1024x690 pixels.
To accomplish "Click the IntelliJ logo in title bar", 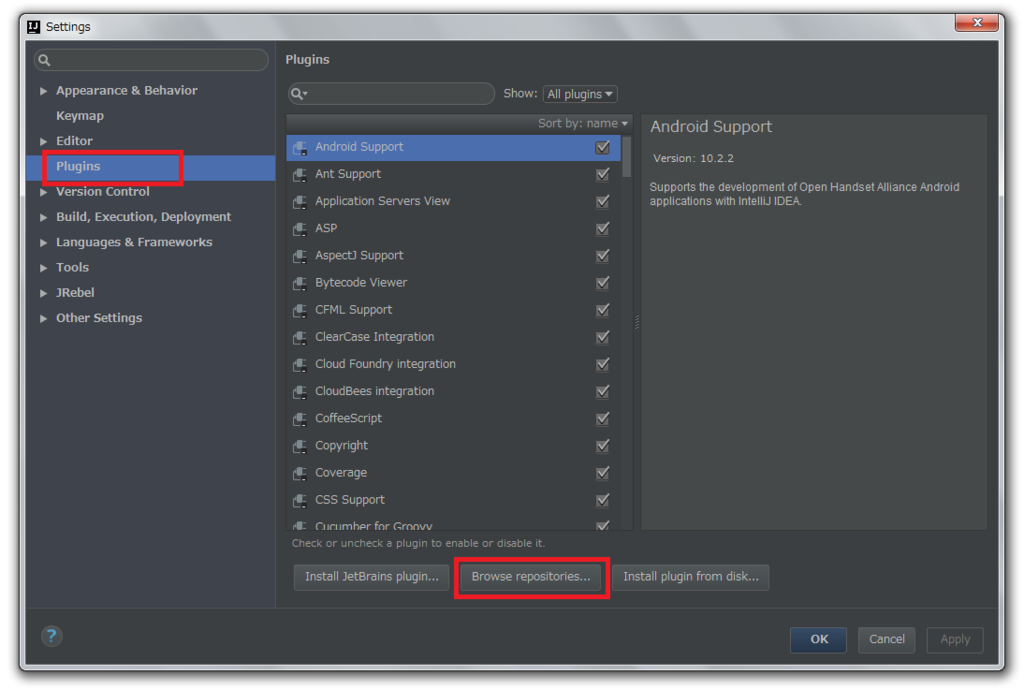I will [33, 27].
